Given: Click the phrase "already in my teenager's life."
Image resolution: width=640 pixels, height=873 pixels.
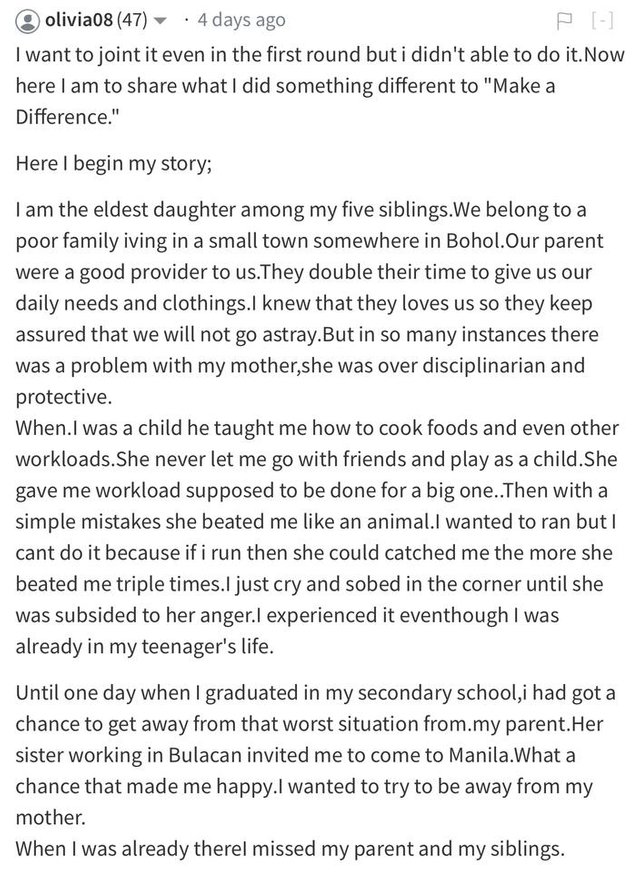Looking at the screenshot, I should tap(145, 646).
